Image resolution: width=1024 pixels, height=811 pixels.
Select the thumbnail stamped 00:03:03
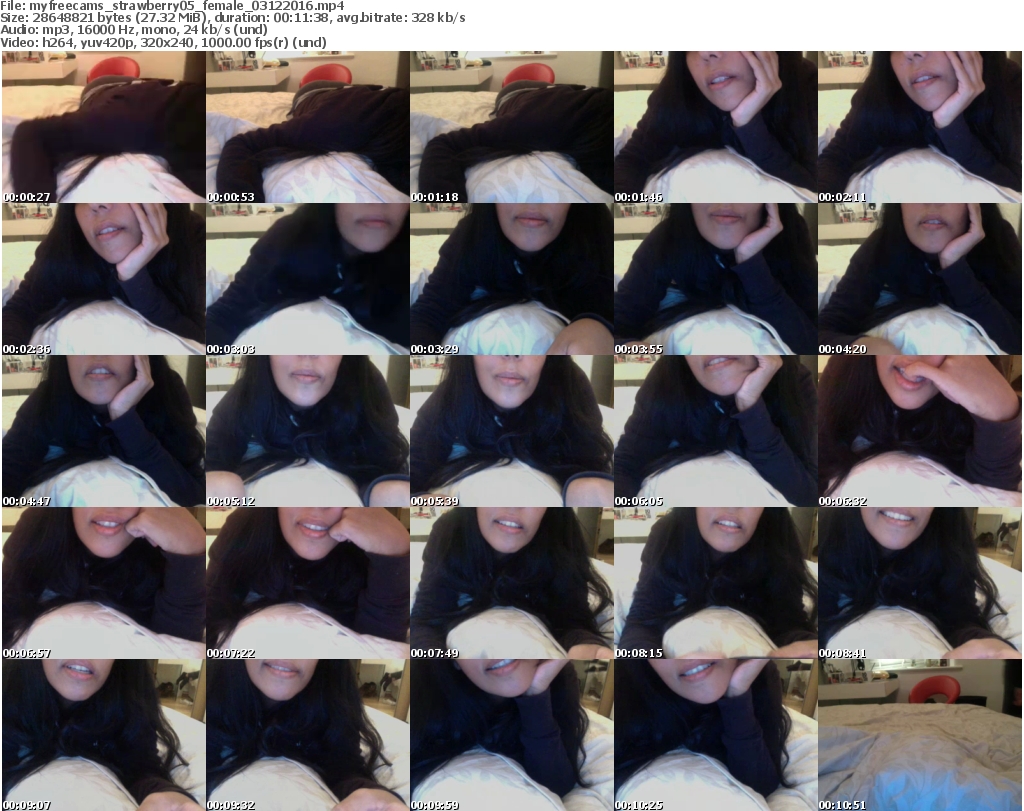coord(308,279)
